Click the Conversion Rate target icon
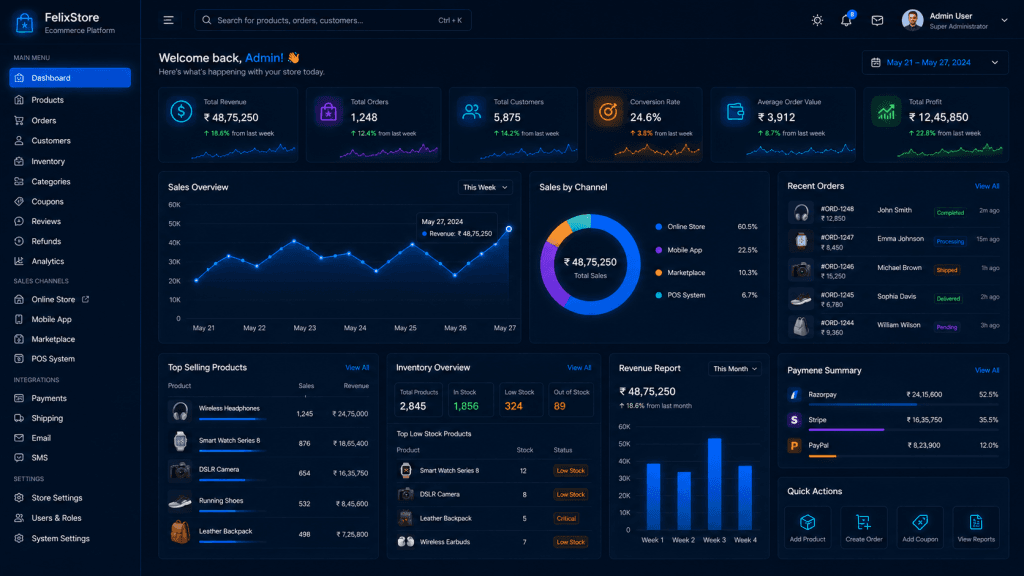1024x576 pixels. pos(608,112)
